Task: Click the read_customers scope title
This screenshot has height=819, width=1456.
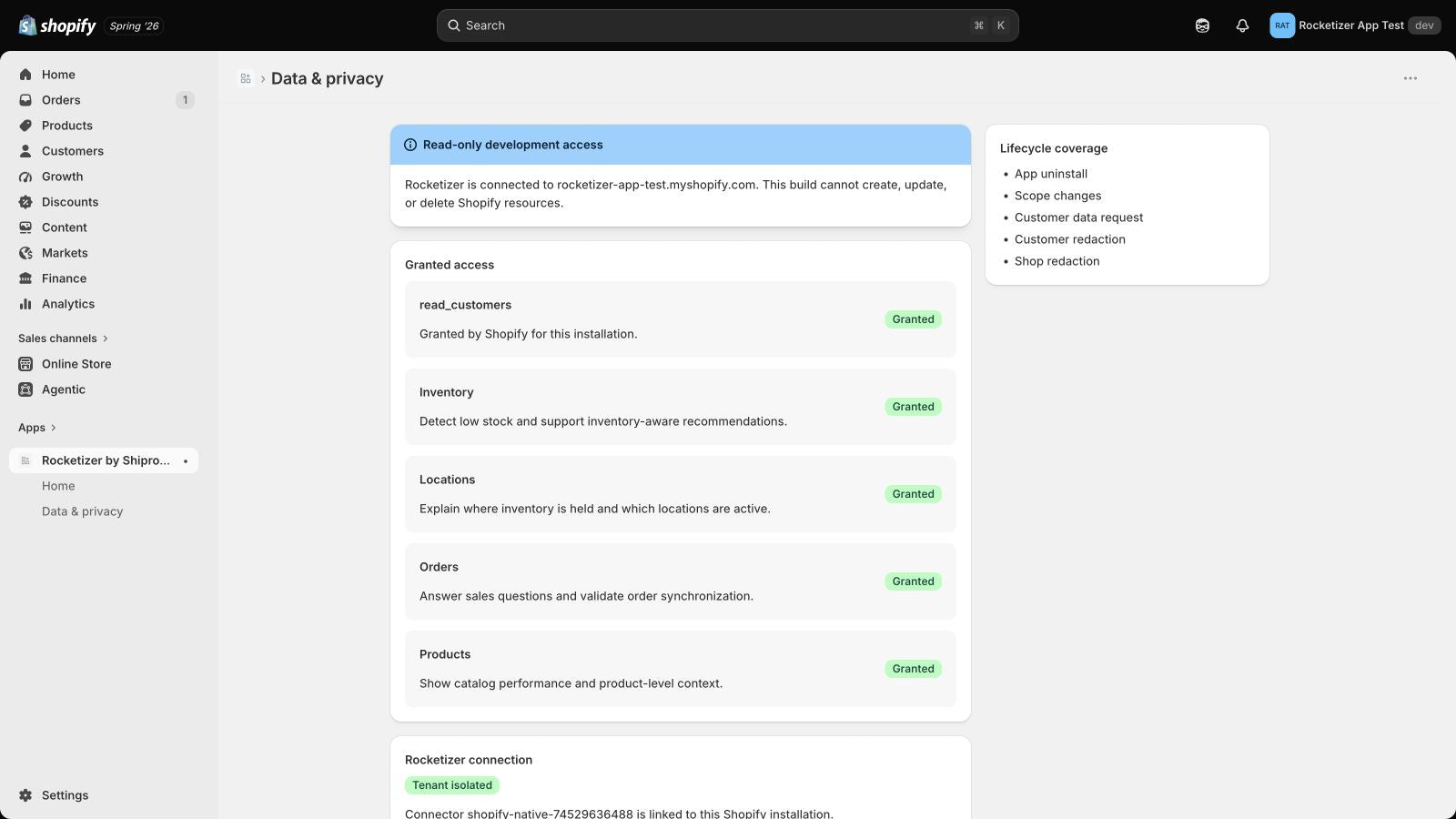Action: [465, 305]
